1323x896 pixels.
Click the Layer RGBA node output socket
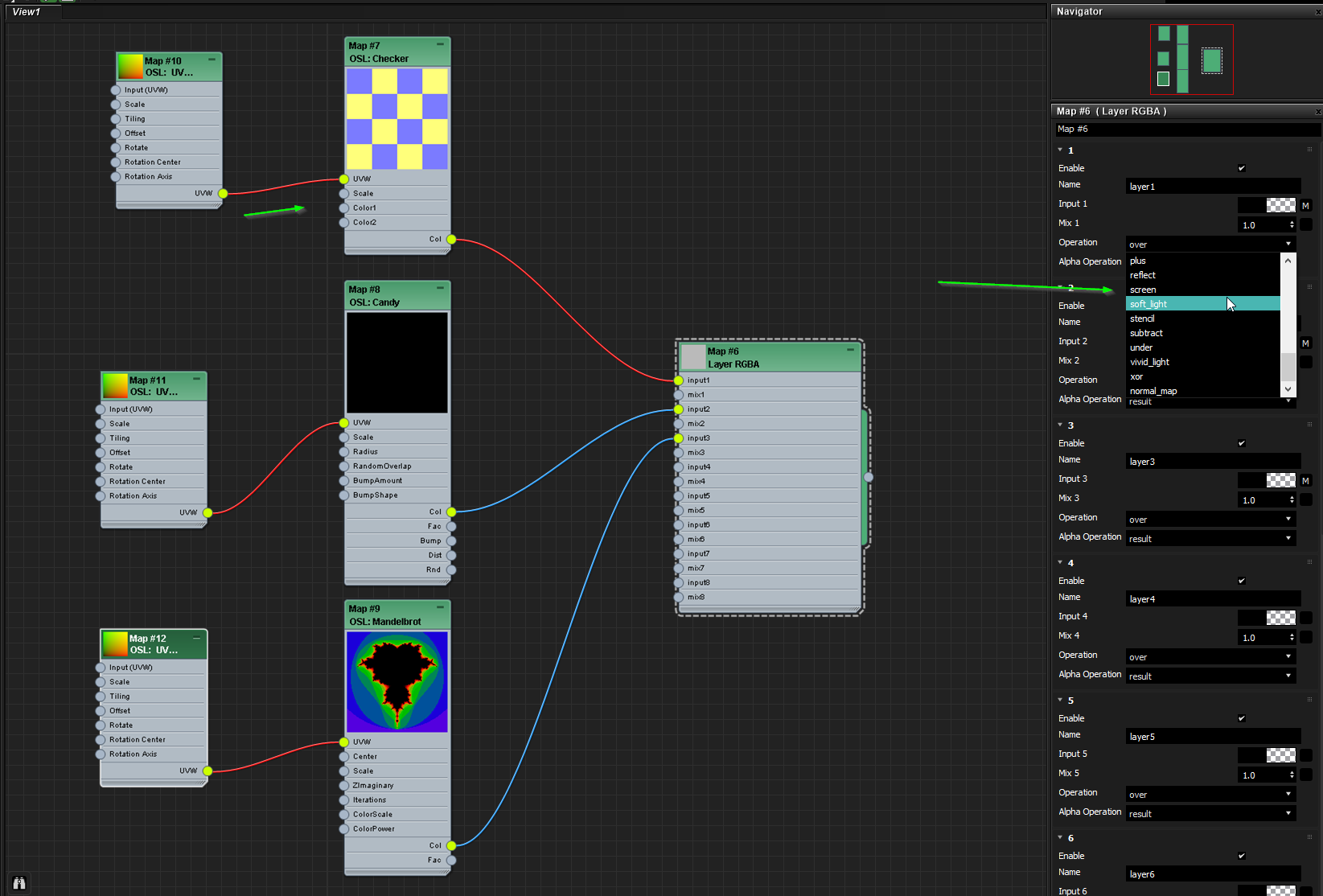[x=869, y=477]
